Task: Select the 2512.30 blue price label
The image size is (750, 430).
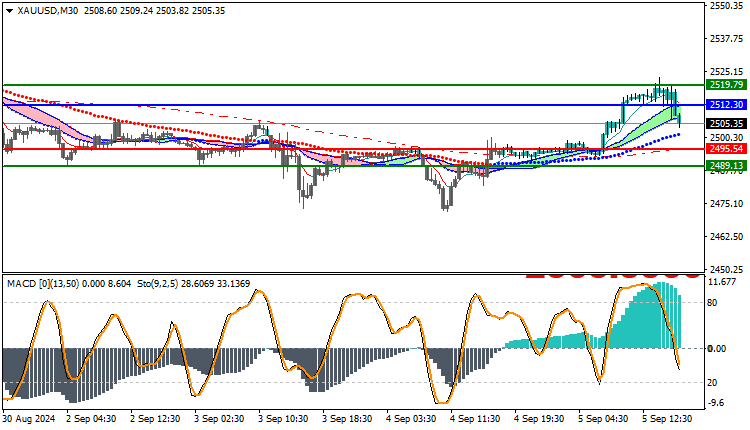Action: 726,105
